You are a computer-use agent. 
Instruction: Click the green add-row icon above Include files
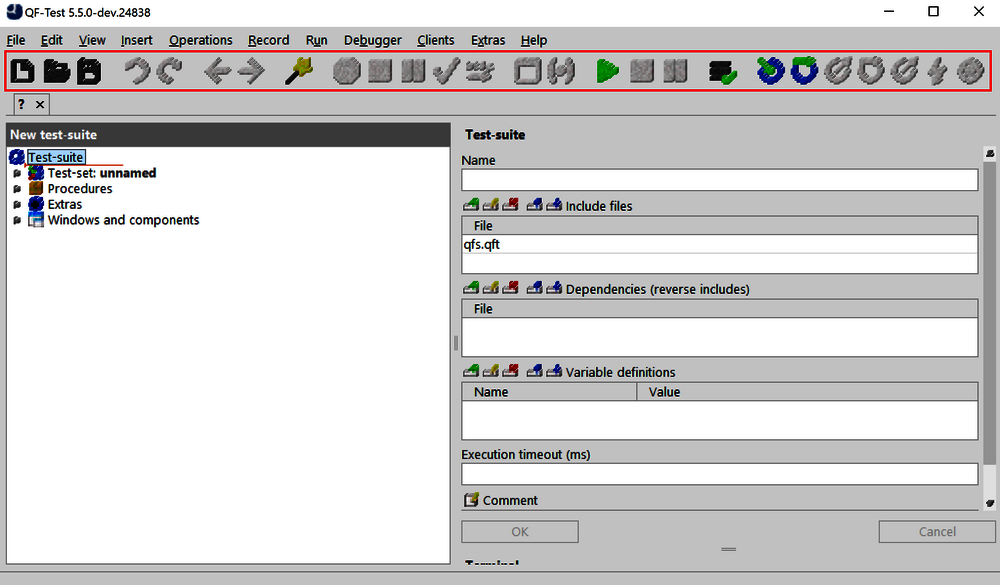click(x=471, y=206)
